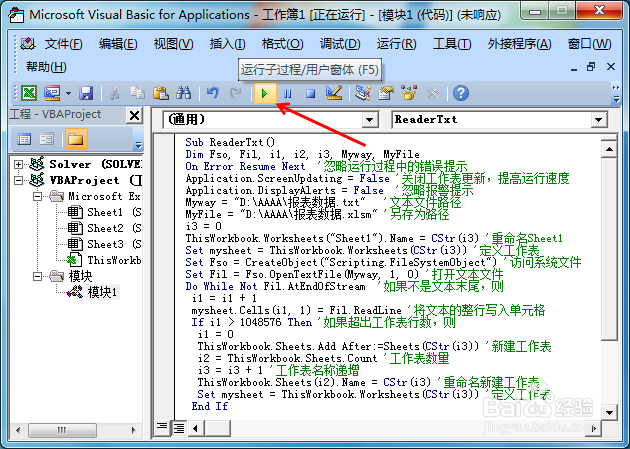Open the 帮助(H) menu

click(x=46, y=67)
